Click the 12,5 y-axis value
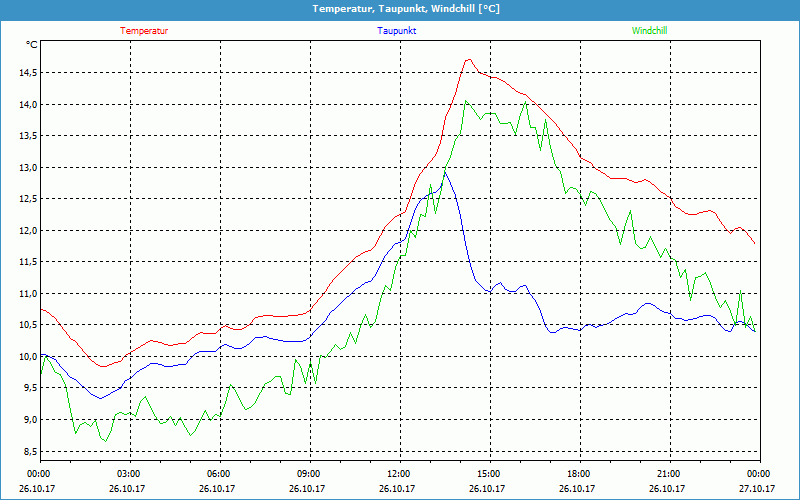800x500 pixels. pos(28,199)
